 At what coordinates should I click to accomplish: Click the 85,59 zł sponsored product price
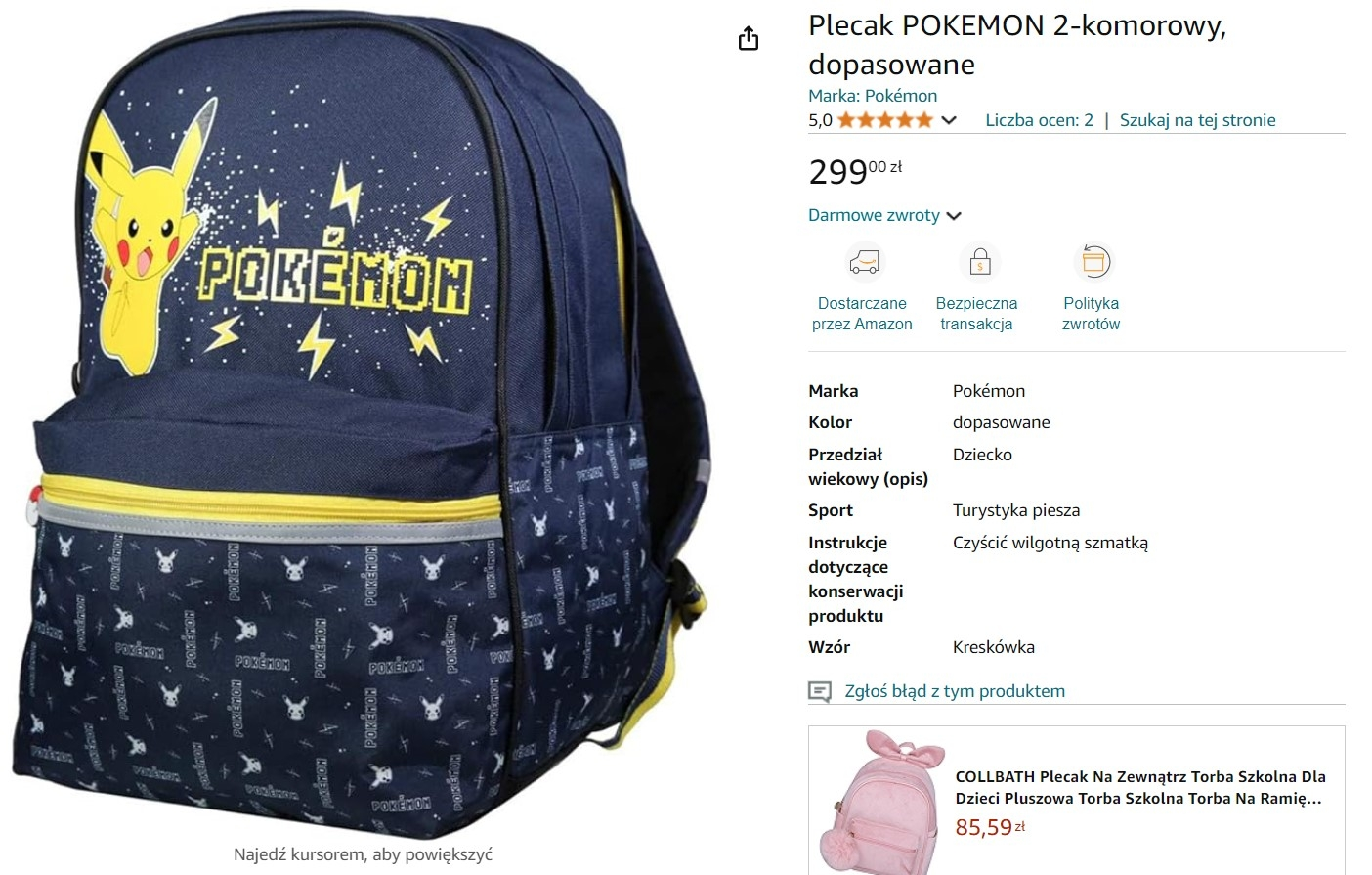pyautogui.click(x=990, y=827)
